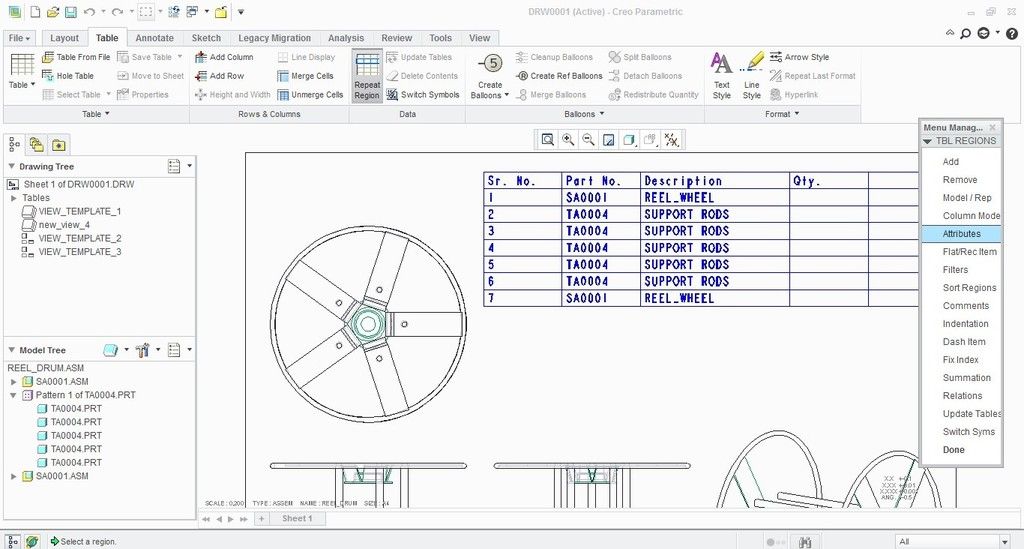Collapse the Pattern 1 of TA0004.PRT node
Screen dimensions: 1024x549
coord(13,395)
